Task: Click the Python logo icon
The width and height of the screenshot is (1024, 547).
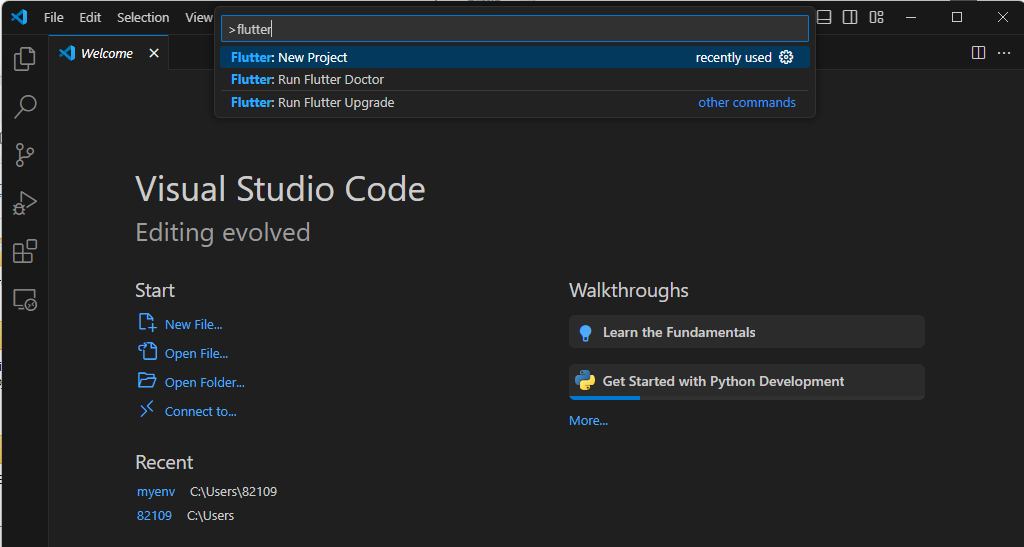Action: tap(585, 381)
